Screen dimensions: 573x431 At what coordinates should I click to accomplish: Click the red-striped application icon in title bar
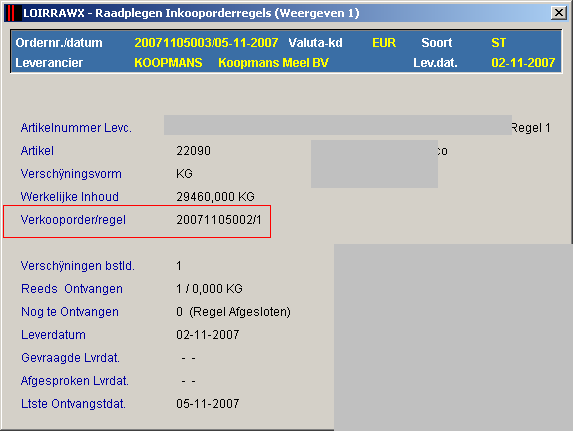tap(13, 13)
